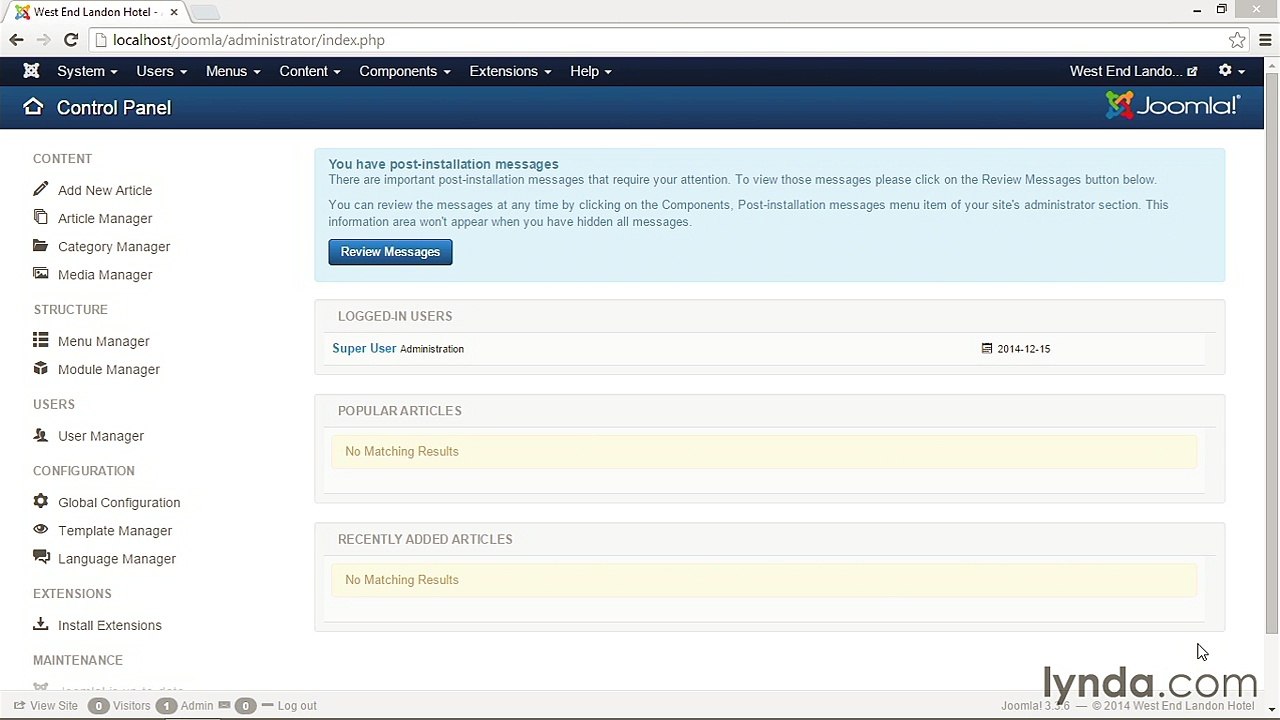1280x720 pixels.
Task: Open the Users dropdown menu
Action: pos(161,71)
